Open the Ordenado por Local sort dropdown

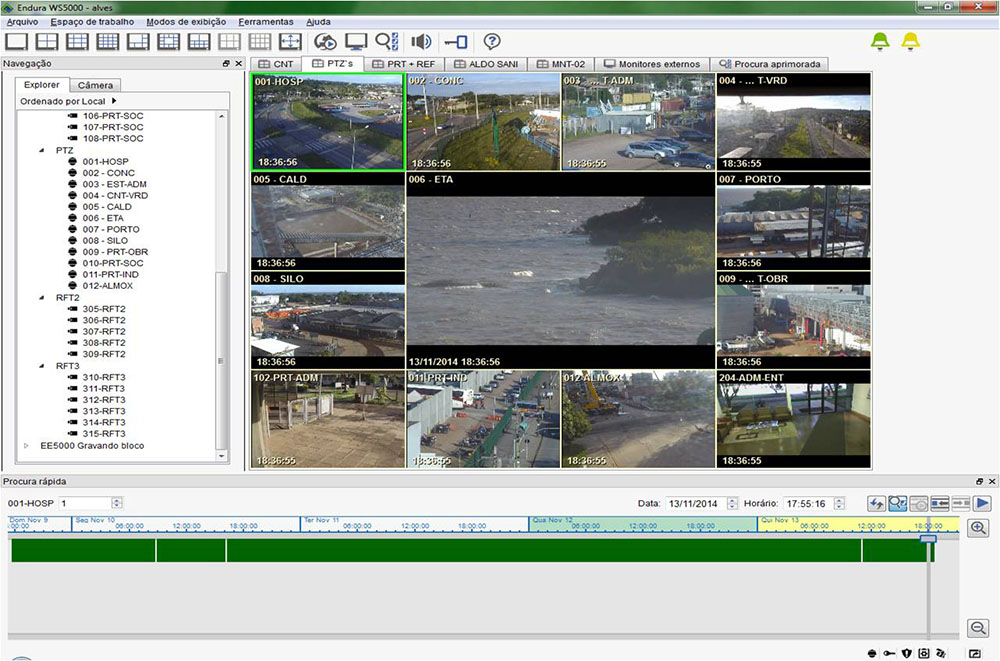click(69, 101)
